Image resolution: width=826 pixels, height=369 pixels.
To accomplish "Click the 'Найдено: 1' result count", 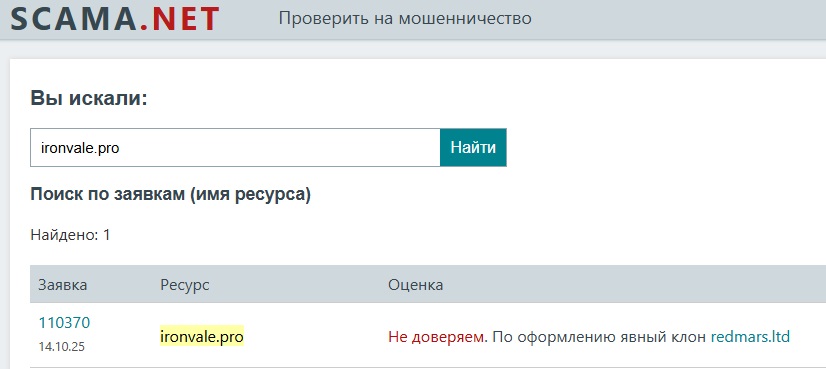I will coord(71,235).
